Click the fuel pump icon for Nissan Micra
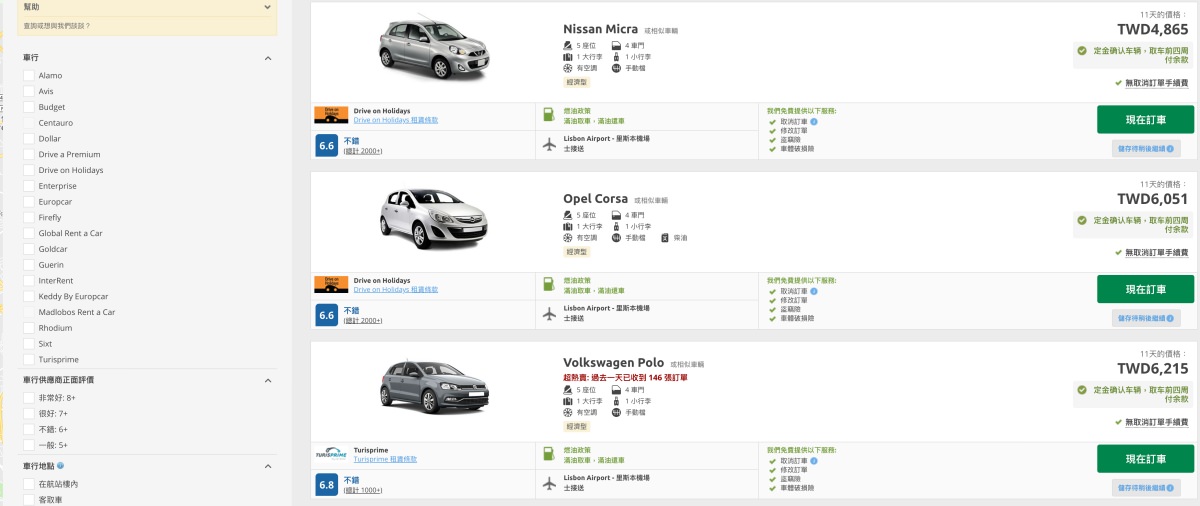 pos(548,114)
